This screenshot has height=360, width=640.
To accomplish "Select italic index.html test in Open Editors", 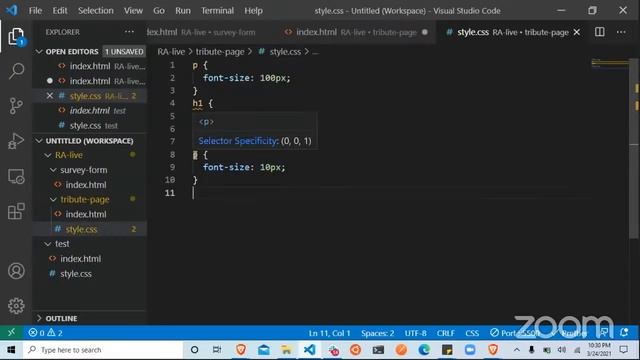I will (x=90, y=111).
